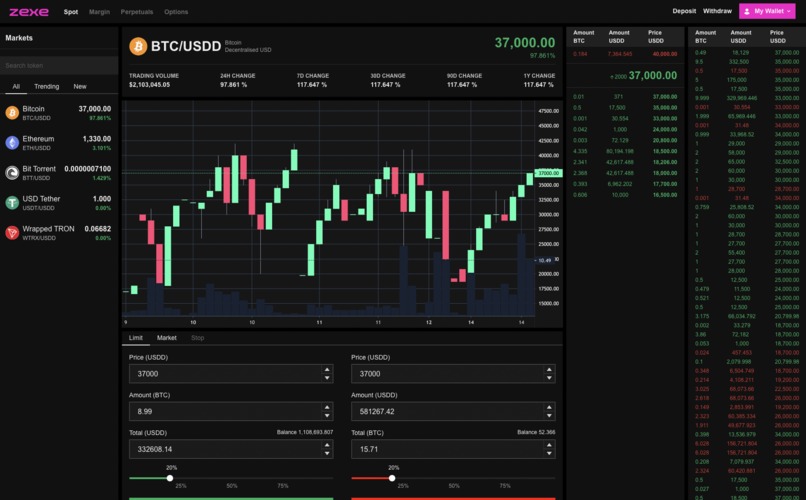
Task: Click the 24H CHANGE 97.861 % value
Action: pos(233,85)
